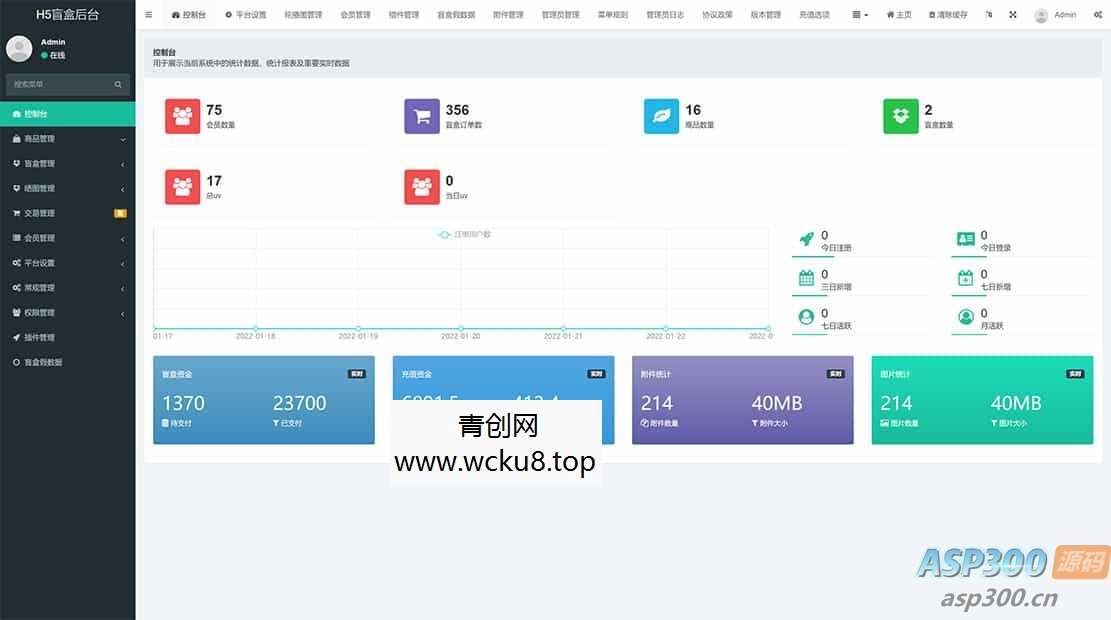Image resolution: width=1111 pixels, height=620 pixels.
Task: Click the fullscreen icon in top bar
Action: [x=1012, y=14]
